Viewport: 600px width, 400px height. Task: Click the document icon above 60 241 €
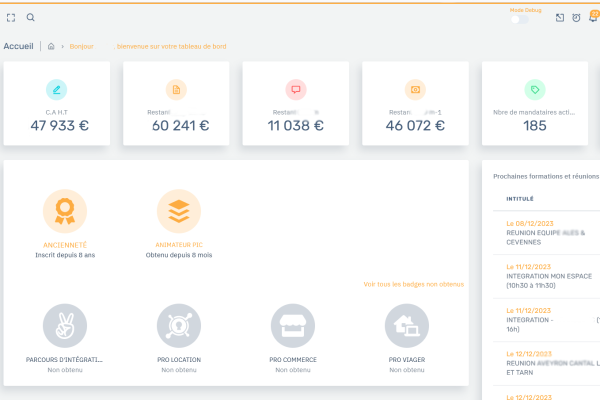(x=176, y=89)
